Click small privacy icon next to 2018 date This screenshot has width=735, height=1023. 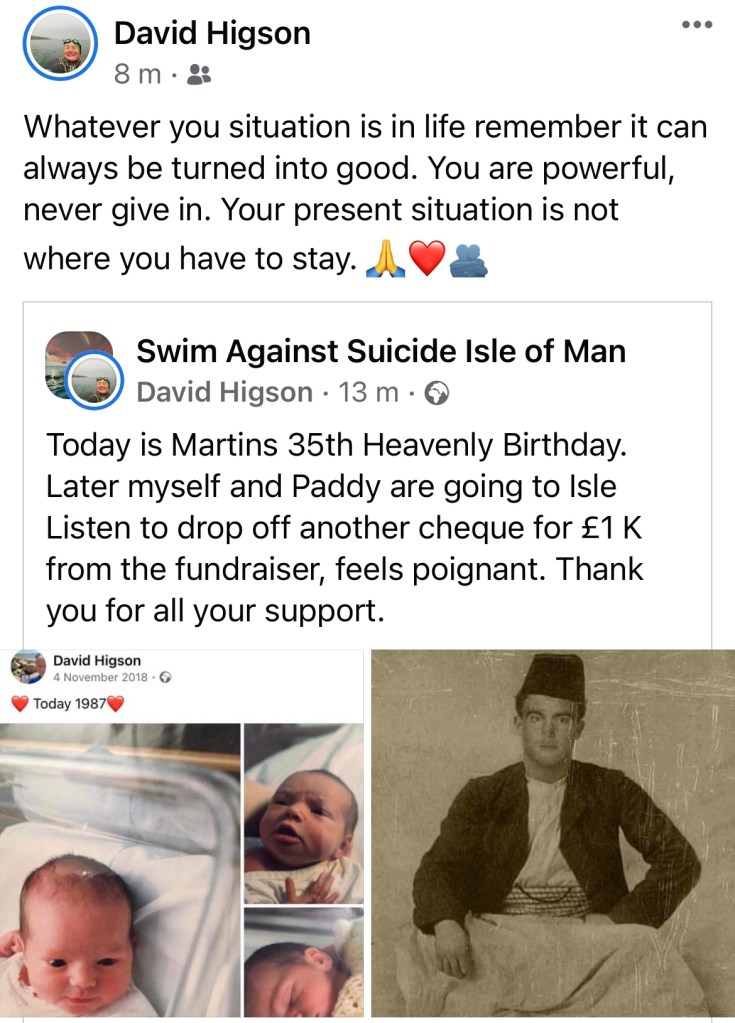(166, 678)
